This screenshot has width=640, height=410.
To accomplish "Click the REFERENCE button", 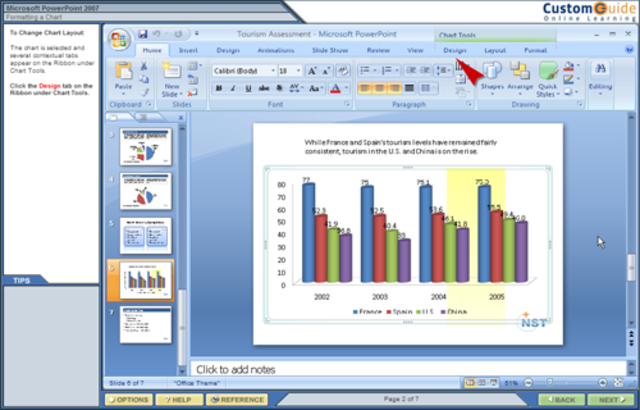I will tap(237, 400).
